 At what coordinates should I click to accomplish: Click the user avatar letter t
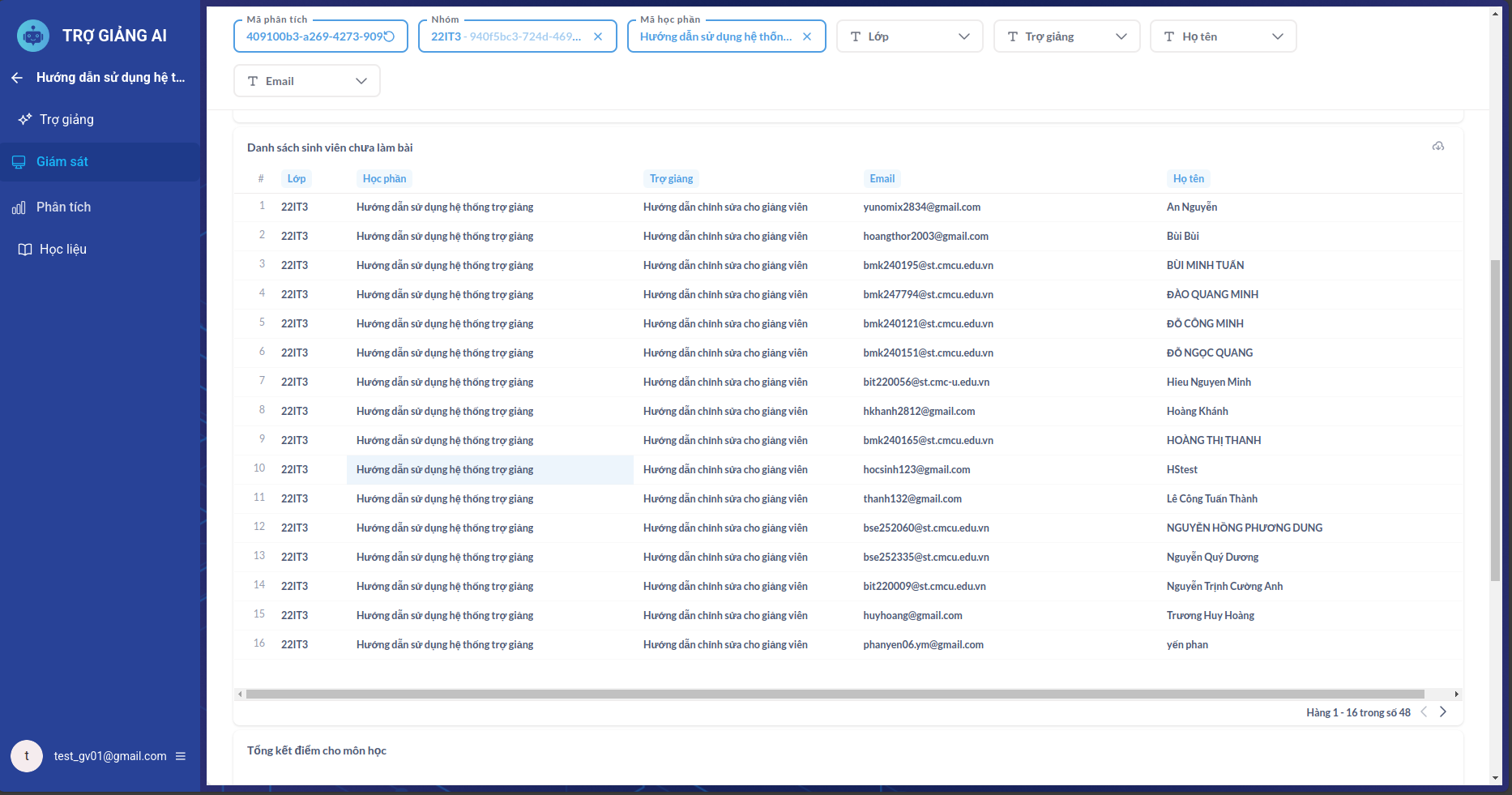point(27,756)
